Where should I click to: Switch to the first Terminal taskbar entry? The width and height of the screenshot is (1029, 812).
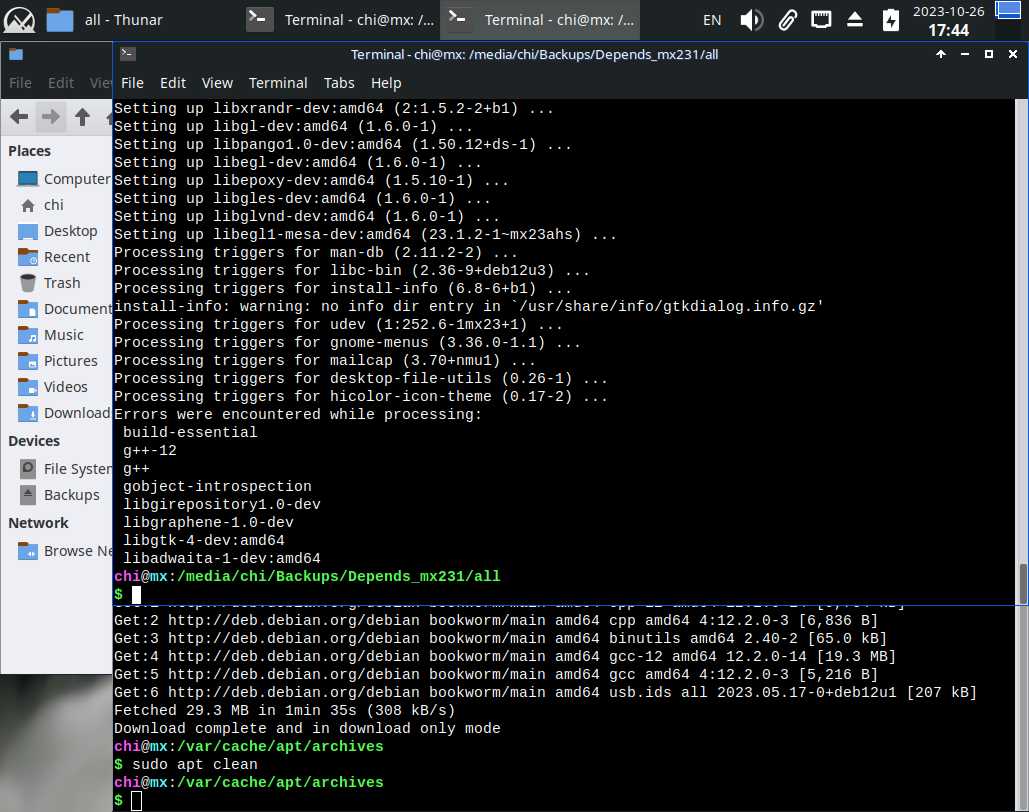(x=341, y=20)
